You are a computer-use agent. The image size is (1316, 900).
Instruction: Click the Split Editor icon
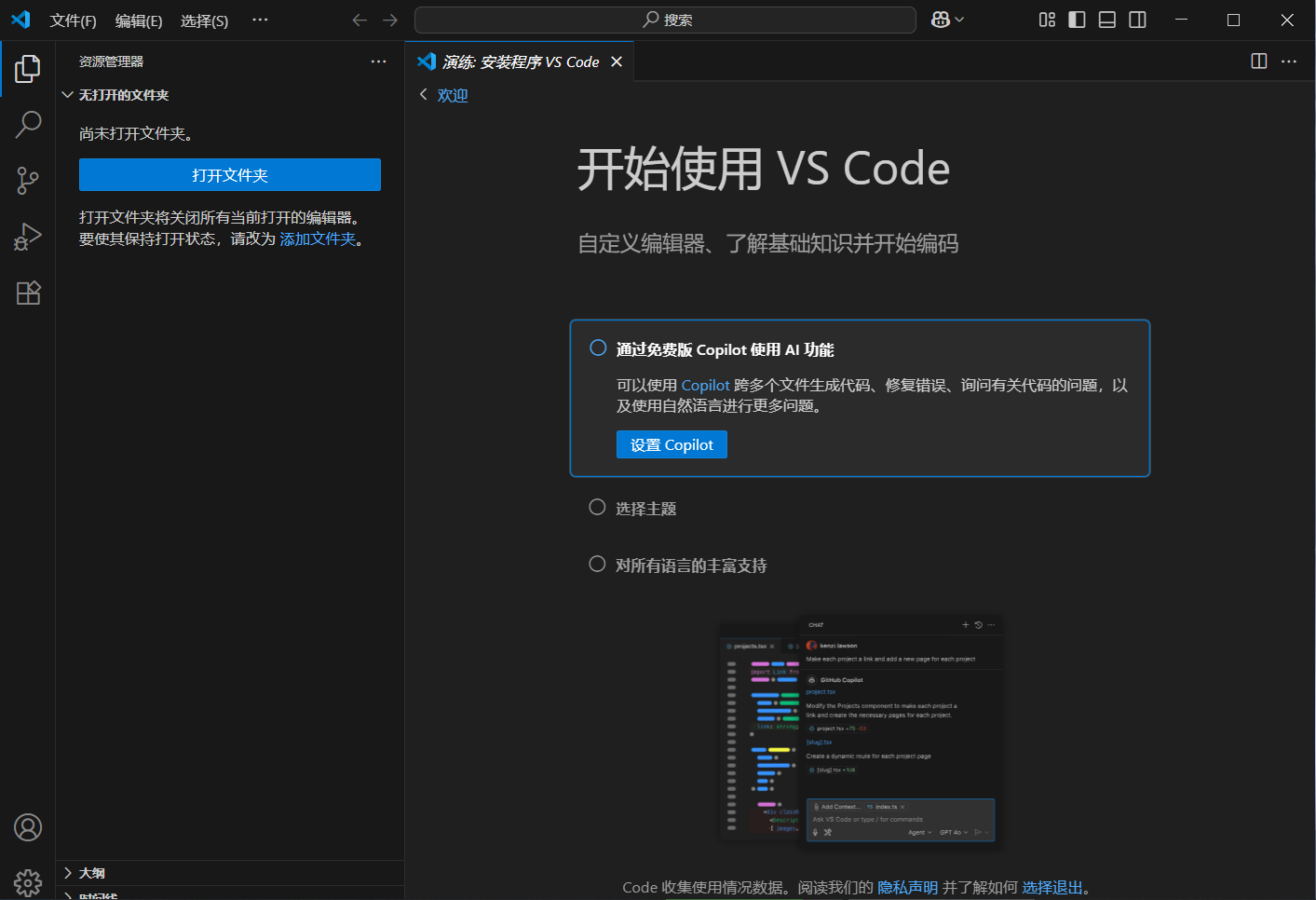[1258, 61]
